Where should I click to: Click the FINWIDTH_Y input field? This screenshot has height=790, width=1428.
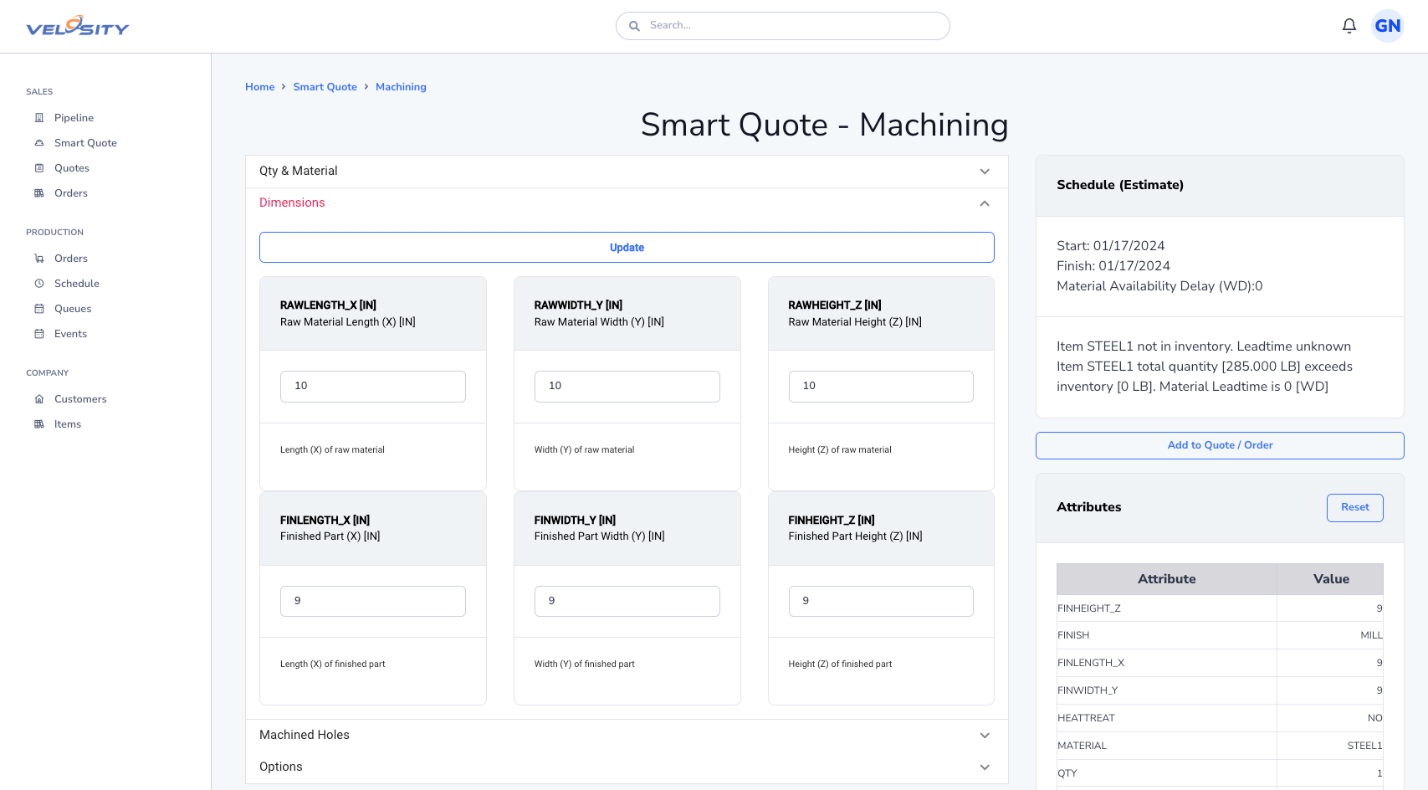tap(627, 601)
